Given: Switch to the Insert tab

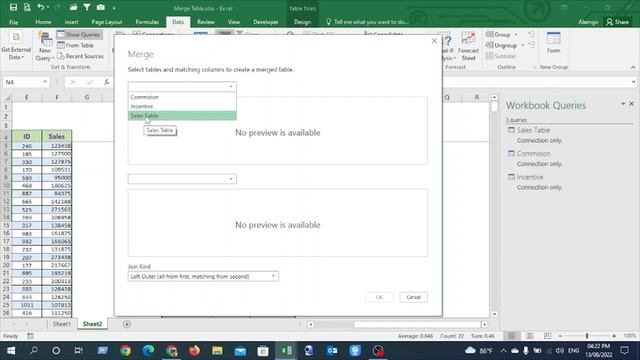Looking at the screenshot, I should click(x=71, y=22).
